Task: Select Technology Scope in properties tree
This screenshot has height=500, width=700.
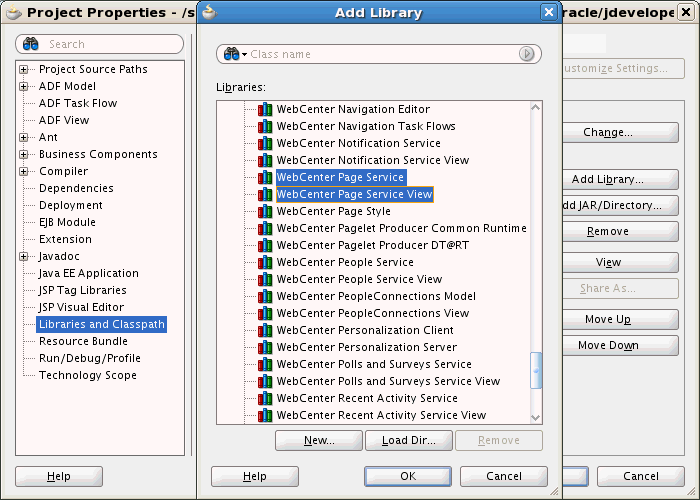Action: (88, 375)
